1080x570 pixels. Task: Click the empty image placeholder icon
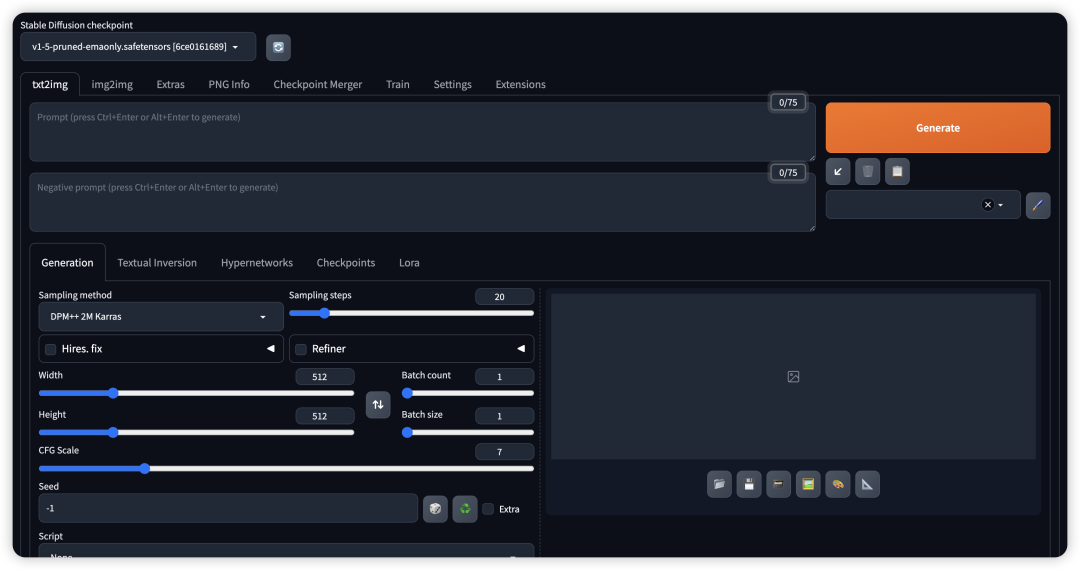[x=793, y=377]
